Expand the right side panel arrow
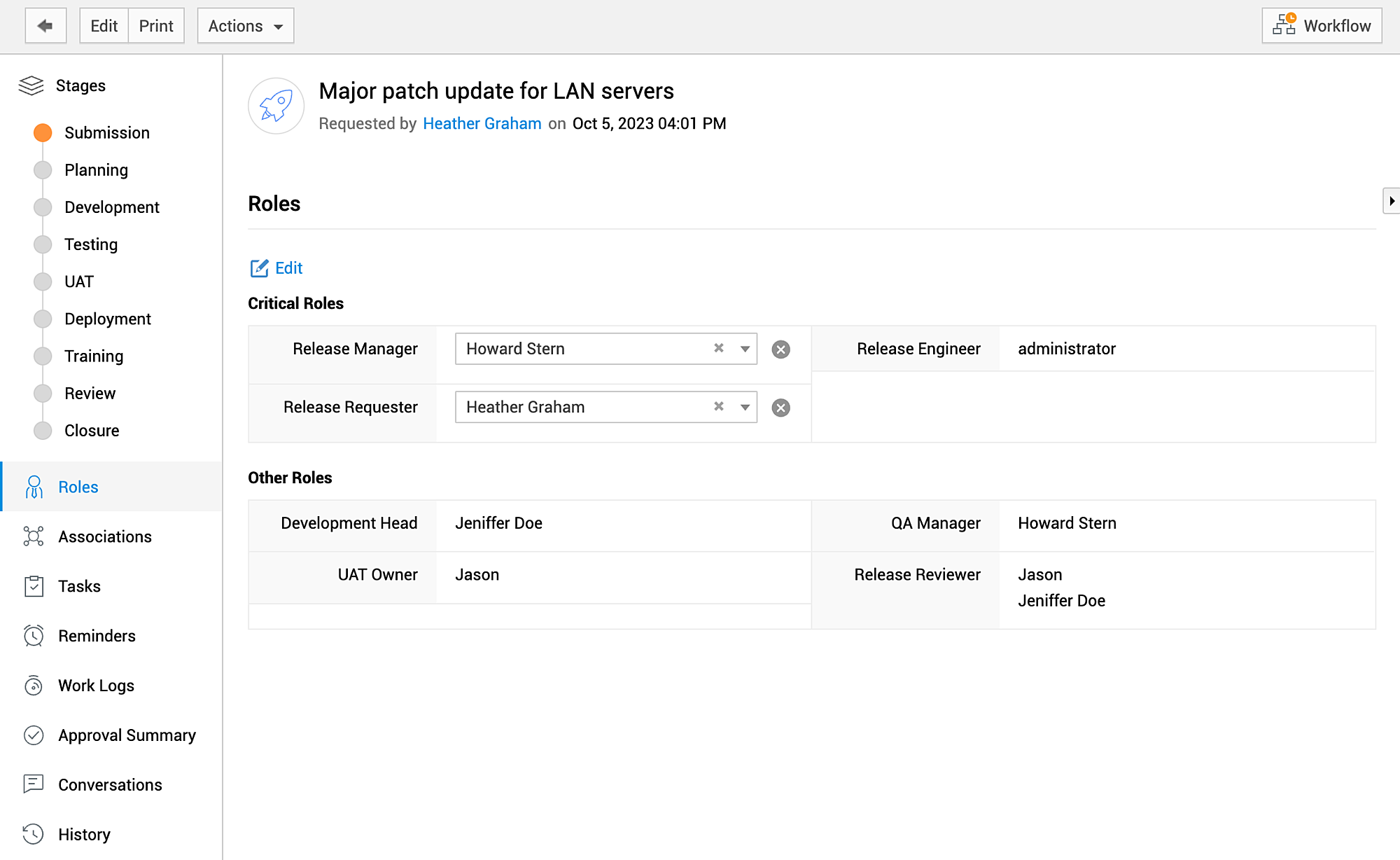The width and height of the screenshot is (1400, 860). click(x=1391, y=201)
